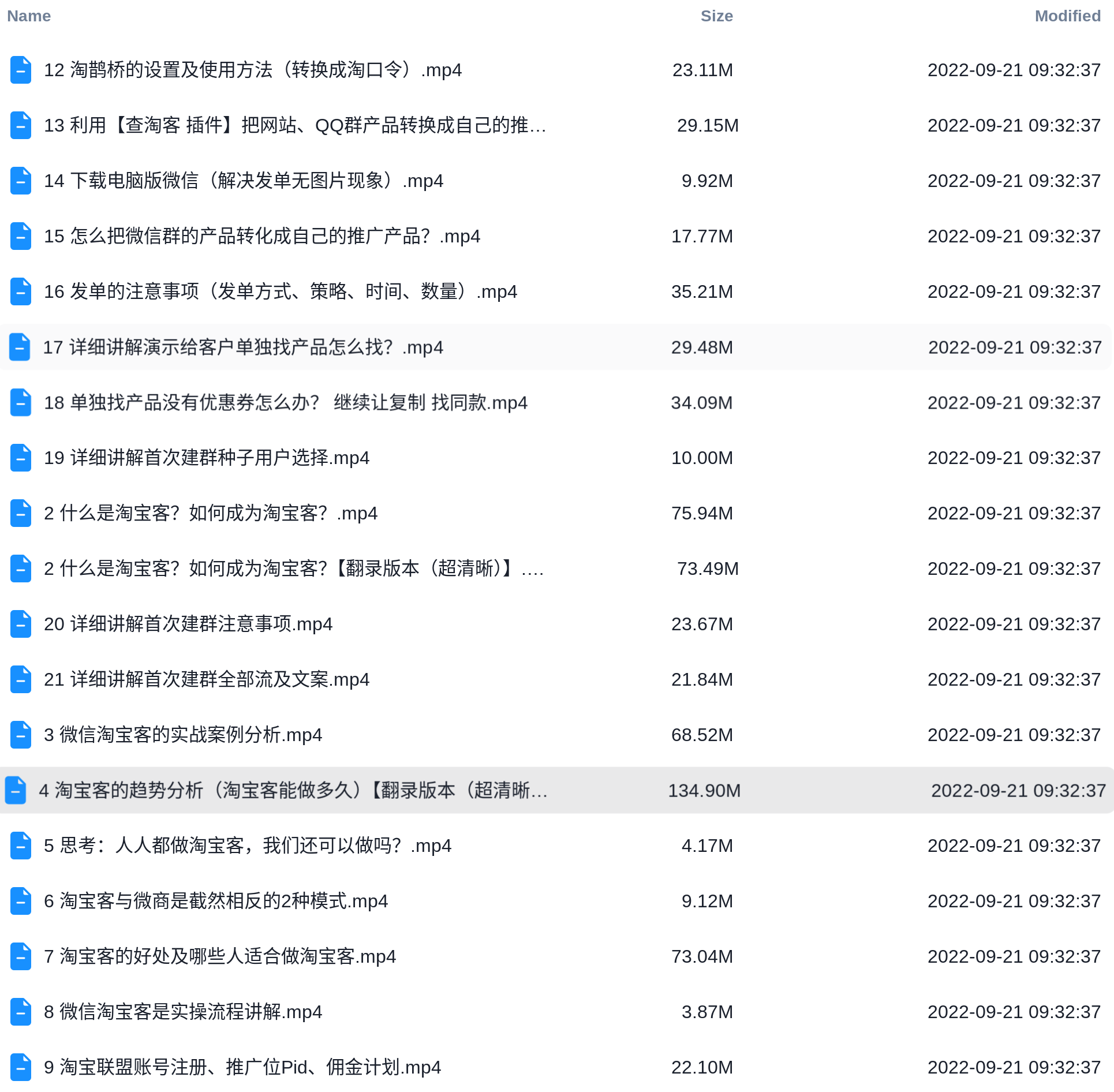Click the modified date of the 23.67M file
Screen dimensions: 1114x1092
(x=1014, y=624)
